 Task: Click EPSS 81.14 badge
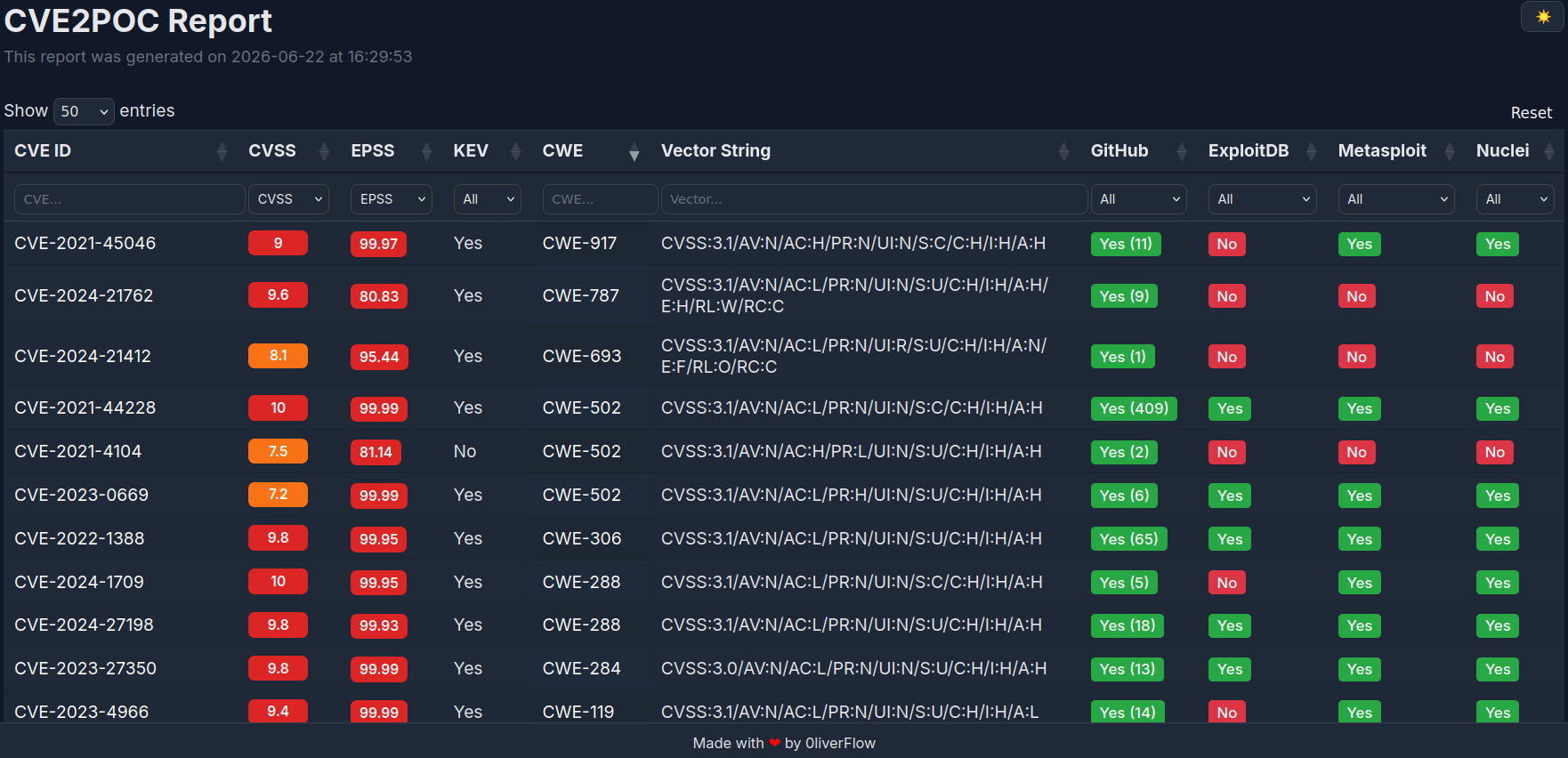(x=376, y=452)
